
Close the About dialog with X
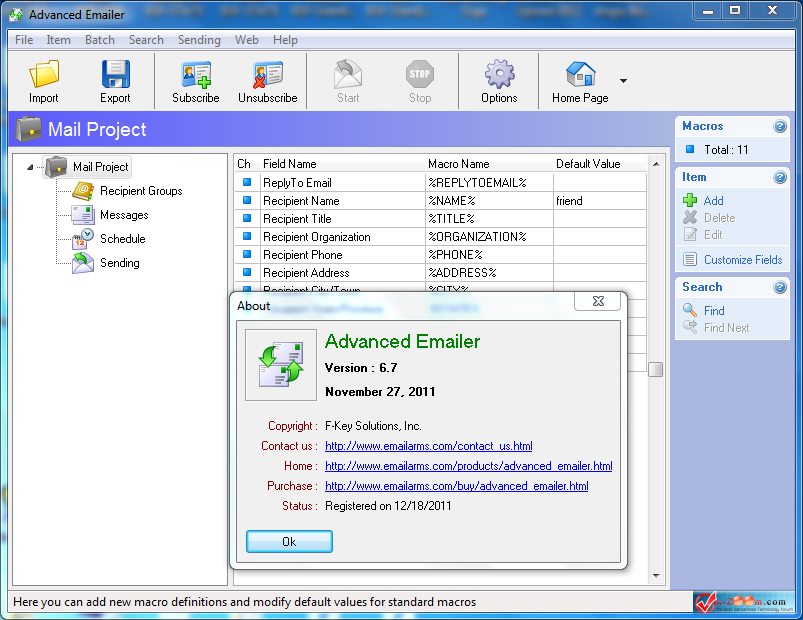tap(598, 301)
